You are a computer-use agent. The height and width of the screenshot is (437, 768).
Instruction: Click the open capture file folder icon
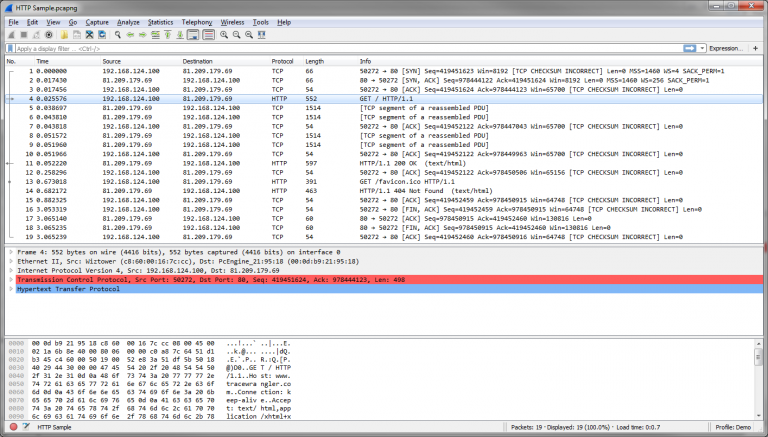[62, 34]
